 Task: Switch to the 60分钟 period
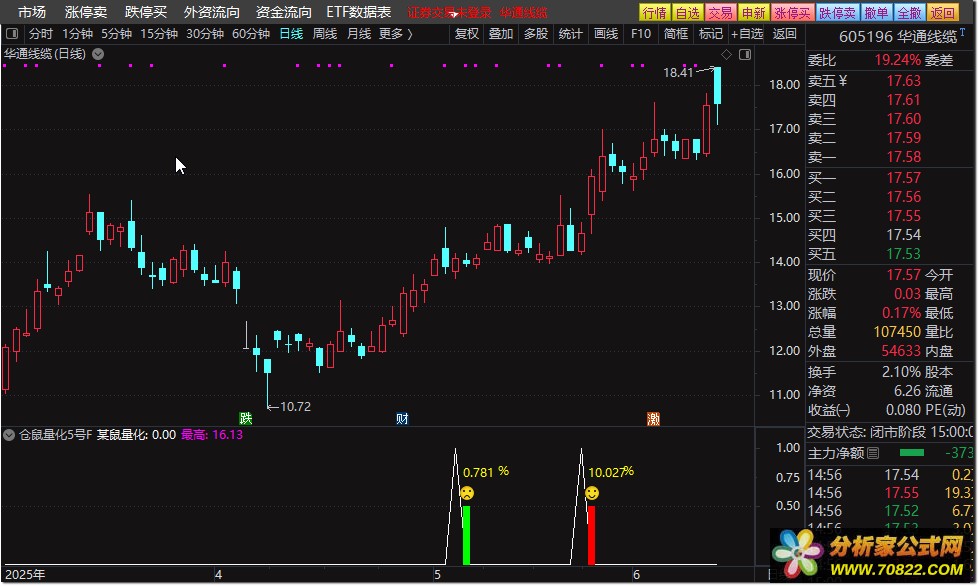coord(251,34)
